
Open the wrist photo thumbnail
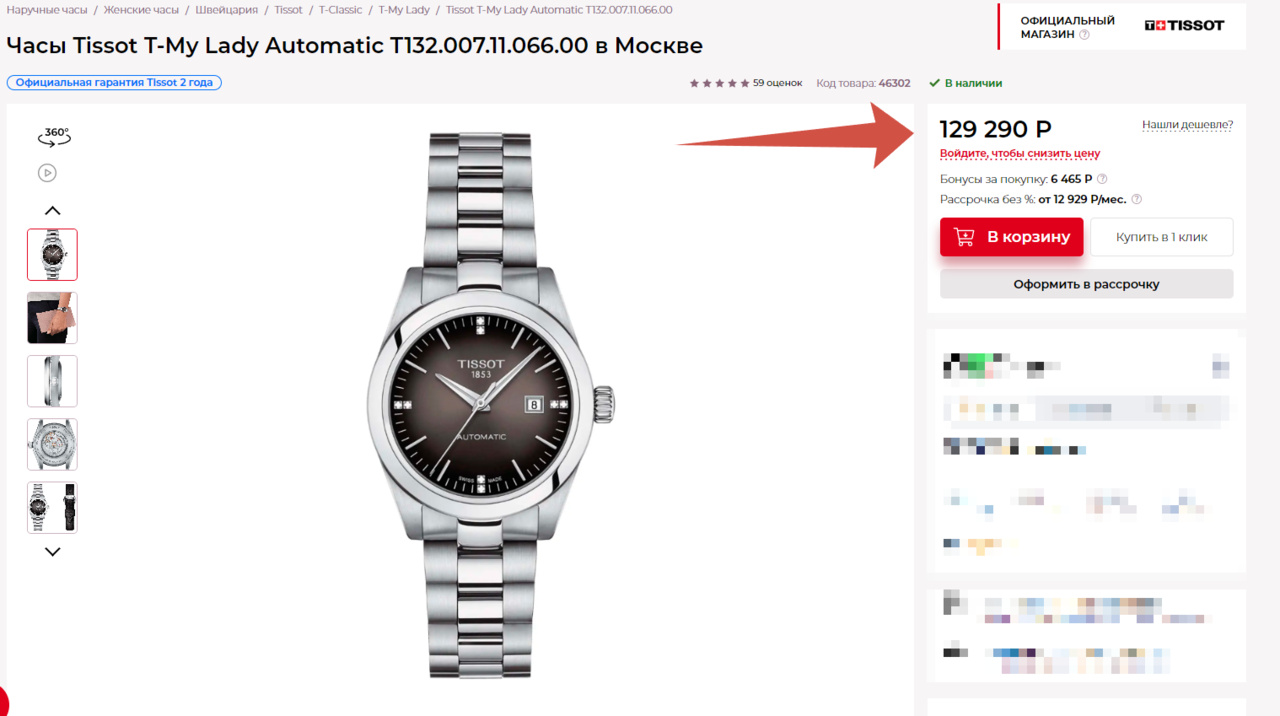[52, 318]
